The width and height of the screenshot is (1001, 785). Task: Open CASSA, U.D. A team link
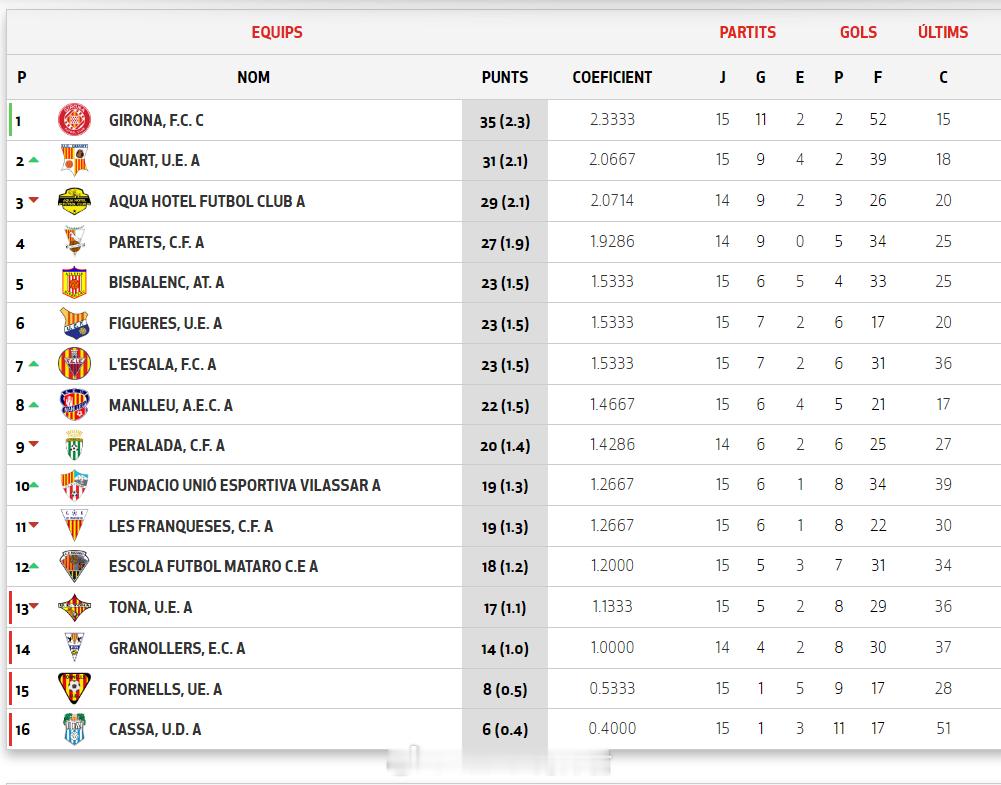[155, 729]
